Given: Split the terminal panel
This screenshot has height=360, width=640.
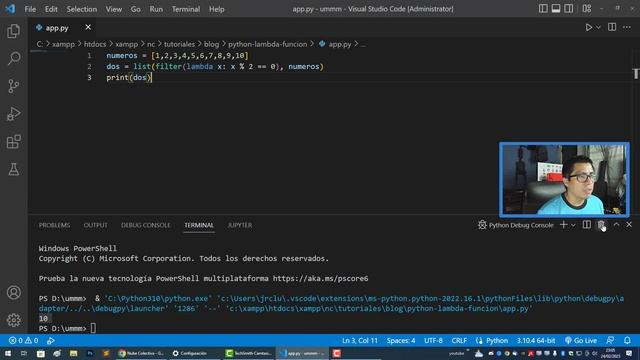Looking at the screenshot, I should coord(587,224).
